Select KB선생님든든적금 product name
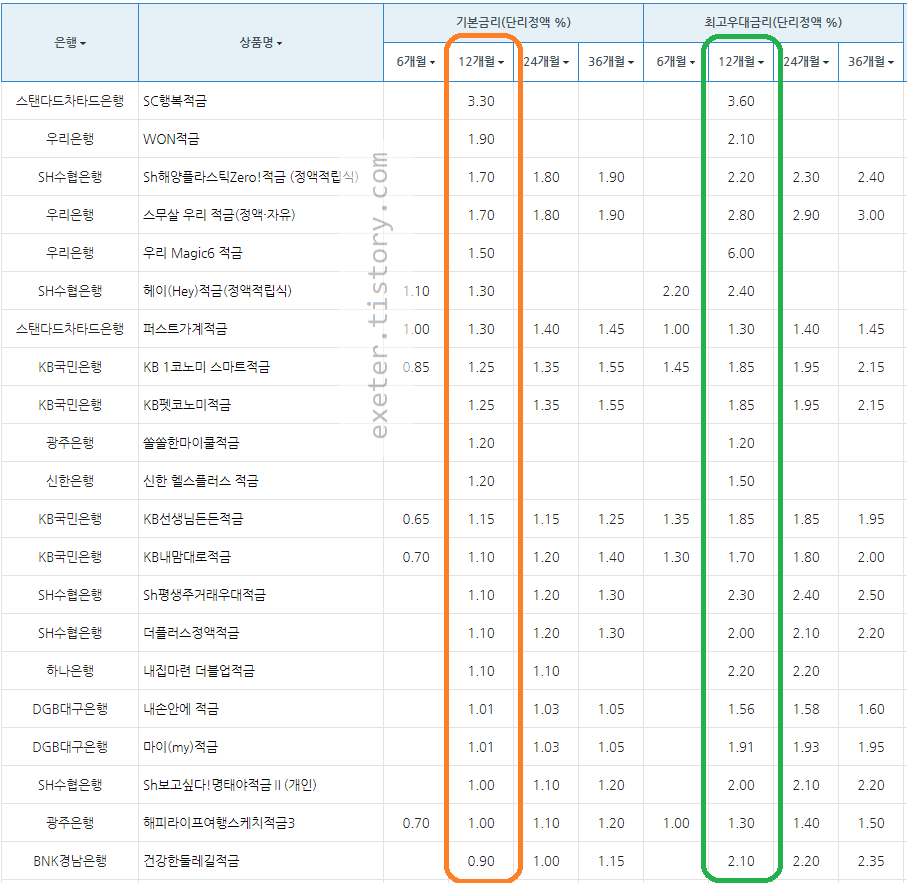Image resolution: width=907 pixels, height=883 pixels. click(193, 519)
